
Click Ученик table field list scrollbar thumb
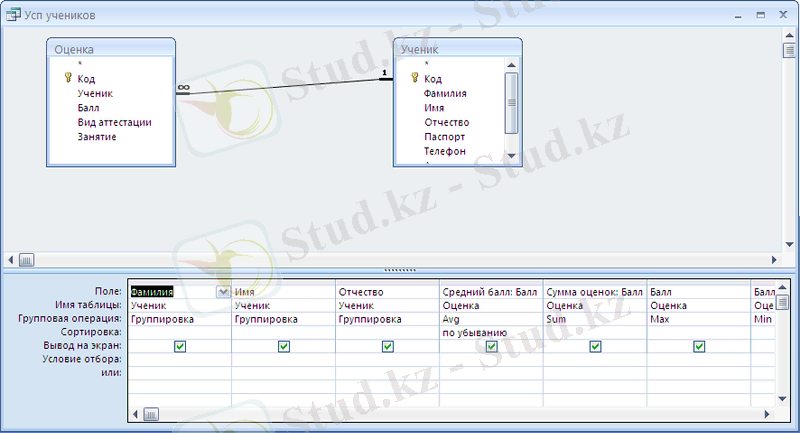[511, 103]
